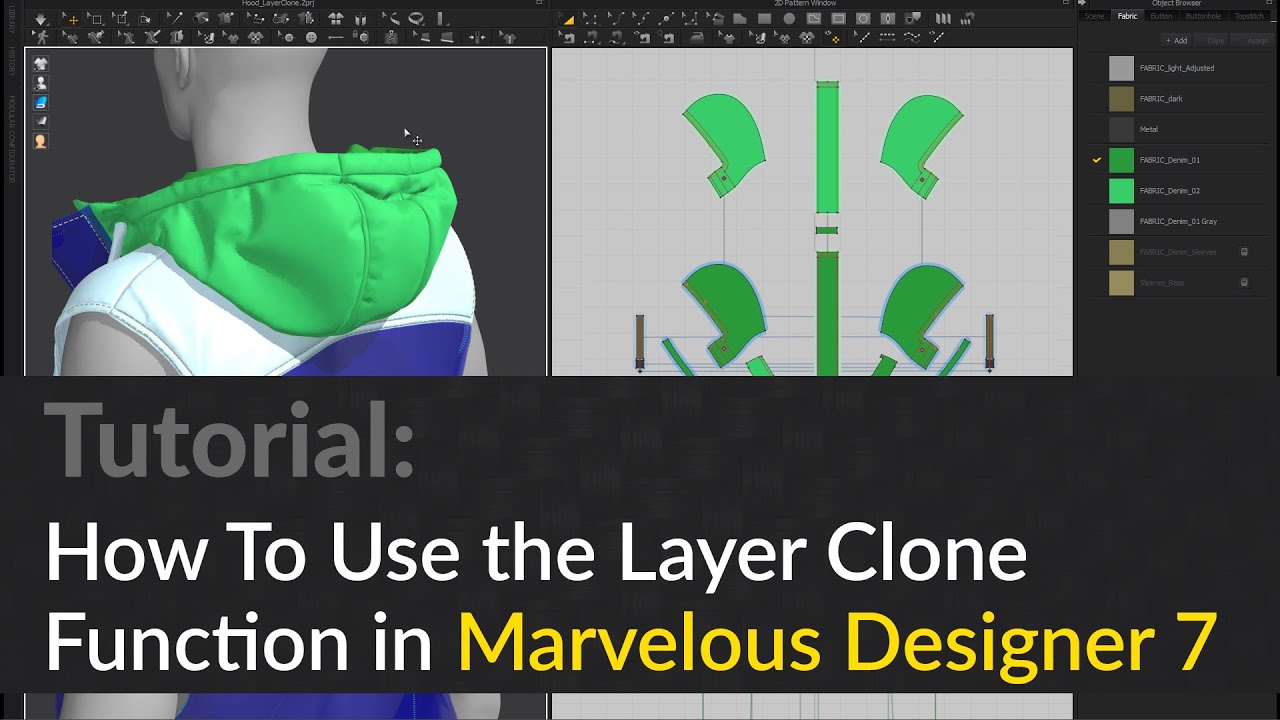
Task: Delete Sleeves_Base with its trash icon
Action: pos(1244,283)
